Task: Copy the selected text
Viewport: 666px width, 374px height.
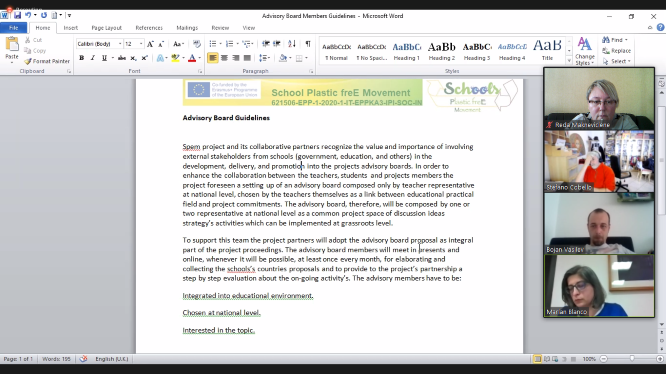Action: point(35,51)
